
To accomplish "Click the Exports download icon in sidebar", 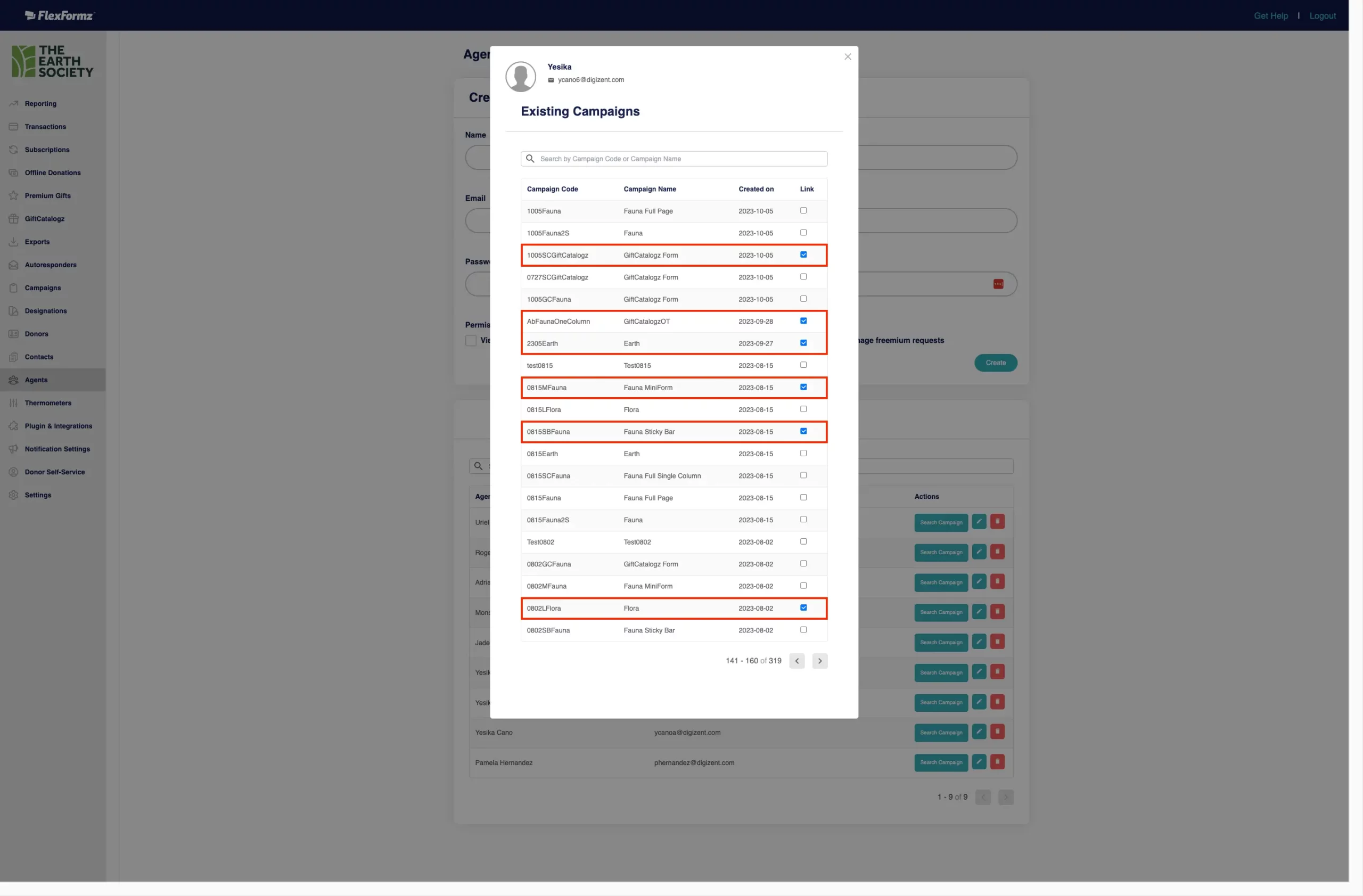I will pyautogui.click(x=14, y=242).
